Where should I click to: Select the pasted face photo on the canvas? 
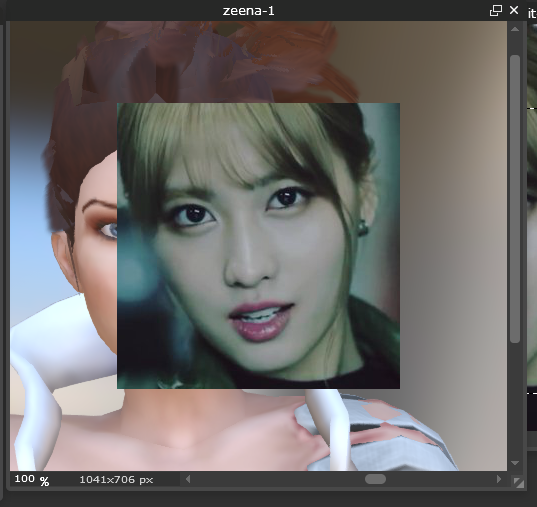(258, 246)
